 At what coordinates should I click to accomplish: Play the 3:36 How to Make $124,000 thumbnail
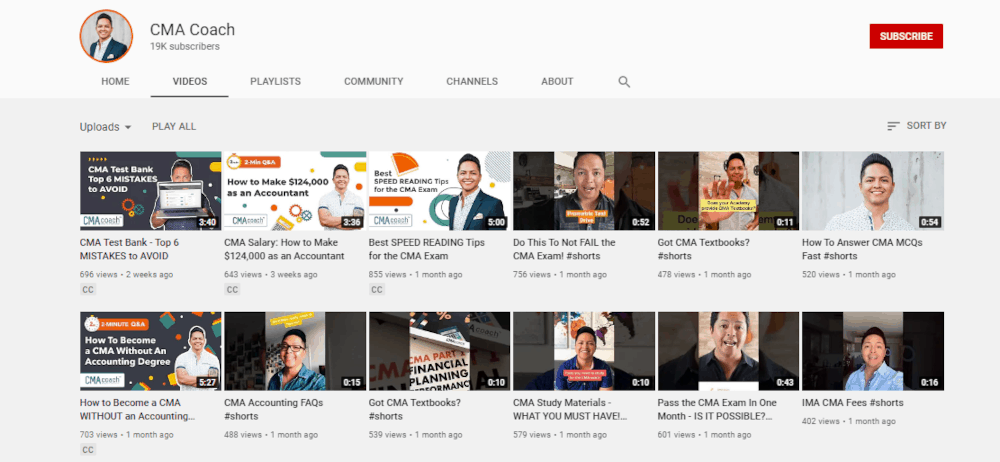(x=295, y=191)
